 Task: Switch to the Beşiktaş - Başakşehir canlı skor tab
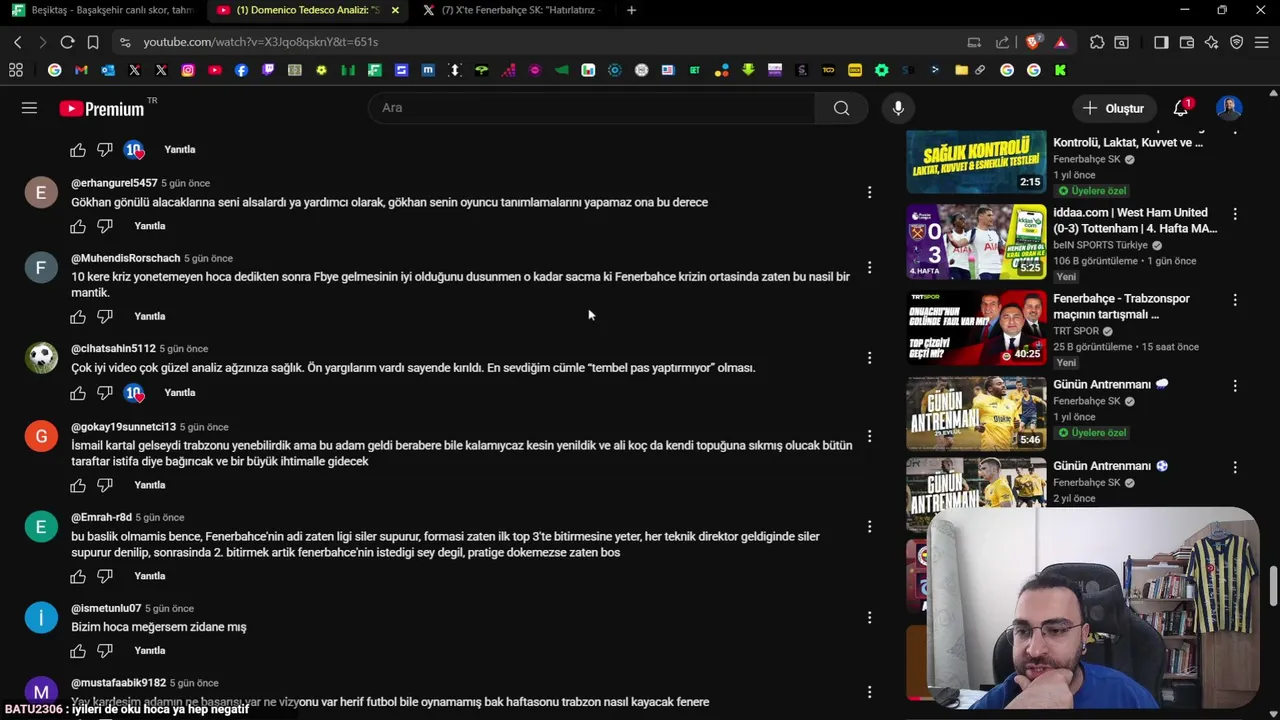(102, 10)
